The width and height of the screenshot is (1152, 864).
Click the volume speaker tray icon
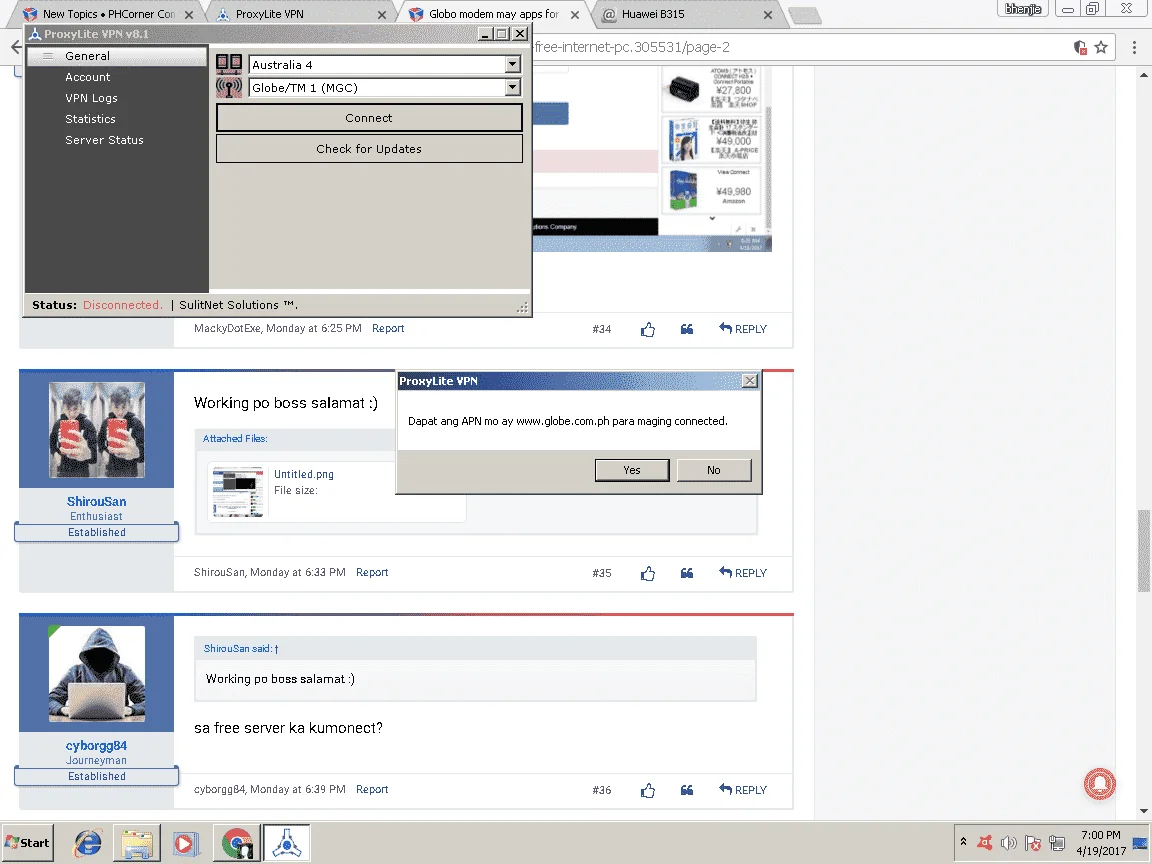1009,843
